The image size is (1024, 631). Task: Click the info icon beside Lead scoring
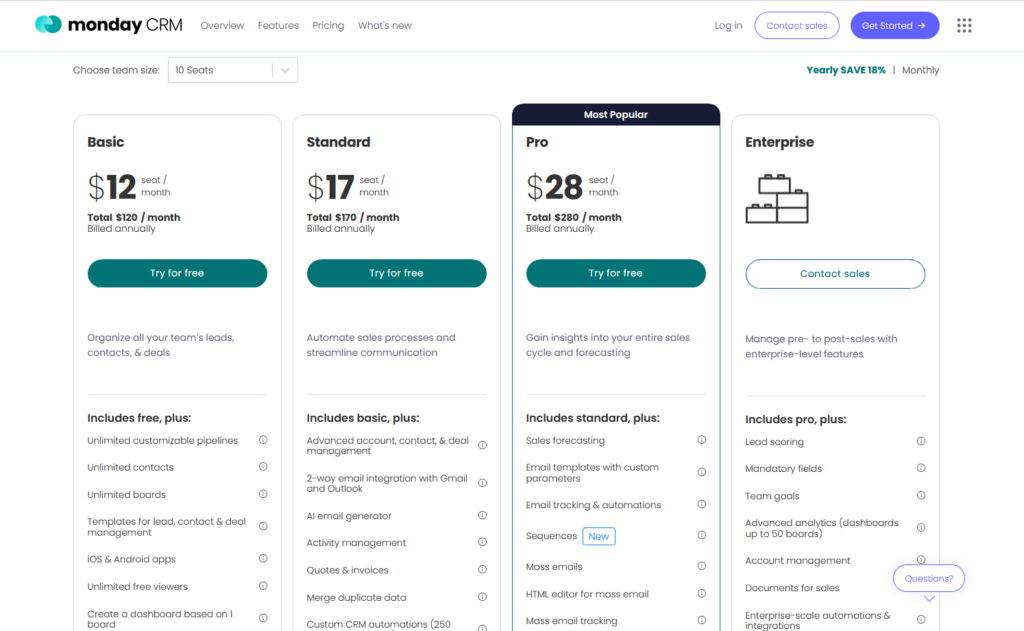tap(921, 441)
